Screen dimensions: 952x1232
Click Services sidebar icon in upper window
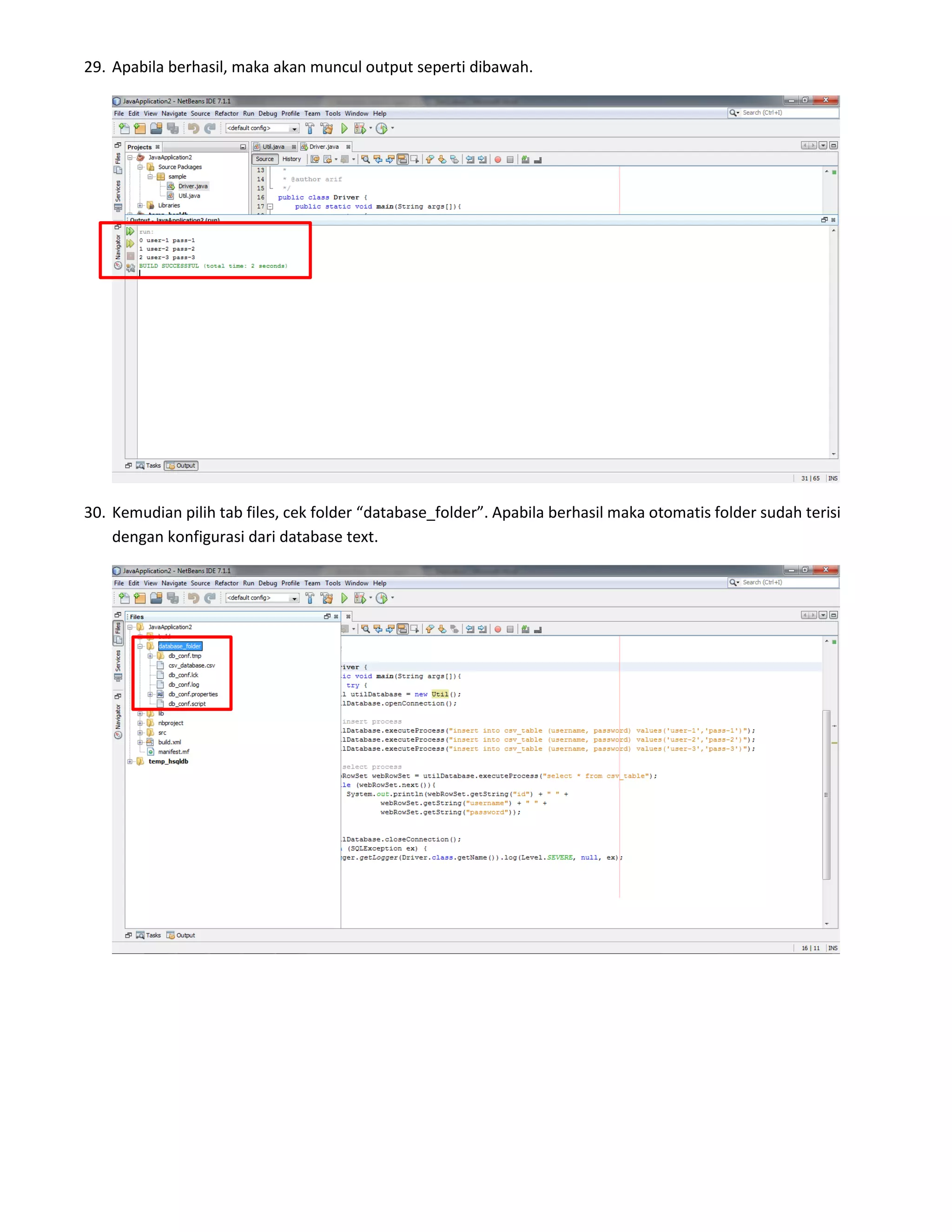(118, 207)
